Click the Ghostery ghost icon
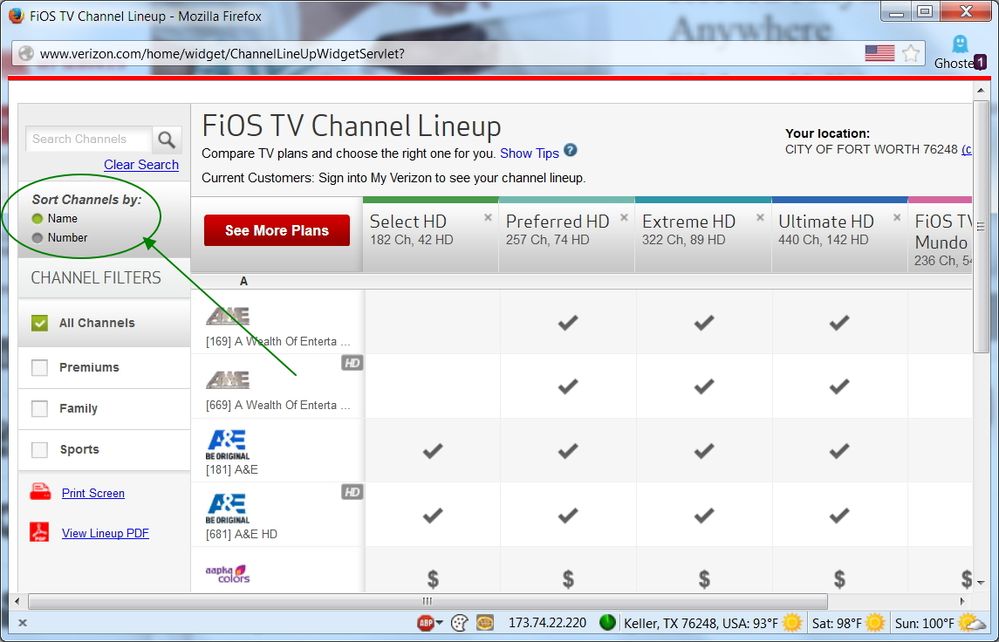The height and width of the screenshot is (642, 999). pos(959,45)
